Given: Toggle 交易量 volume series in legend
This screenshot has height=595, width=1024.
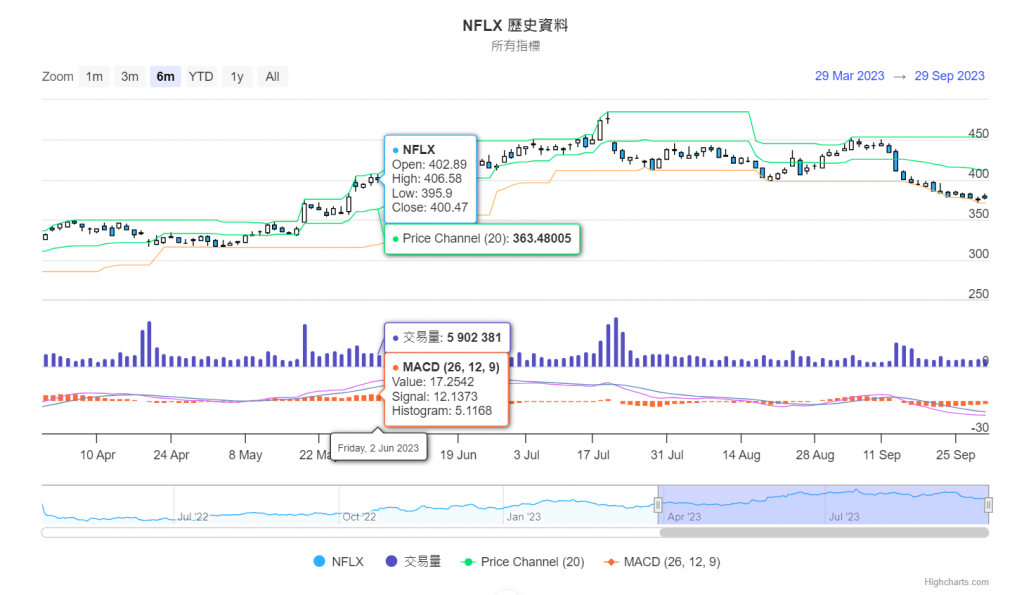Looking at the screenshot, I should point(413,562).
